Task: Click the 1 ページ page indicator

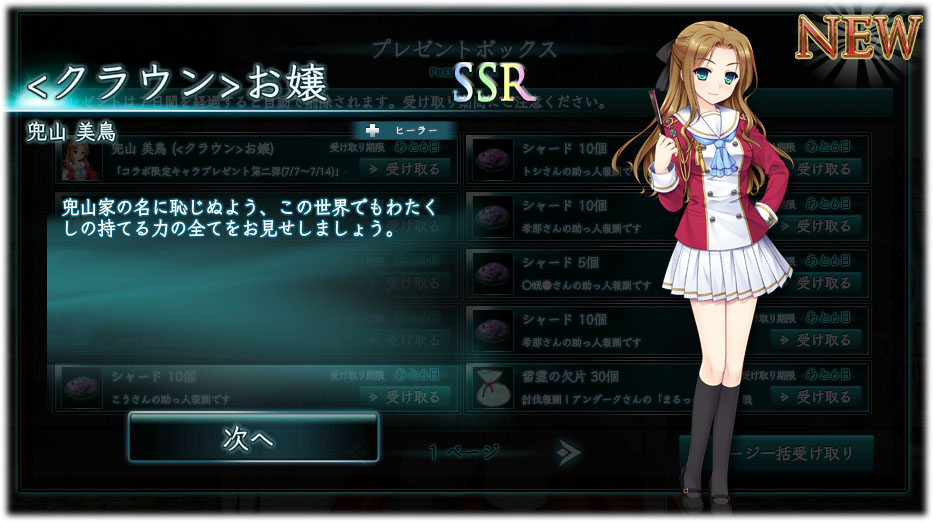Action: click(464, 452)
